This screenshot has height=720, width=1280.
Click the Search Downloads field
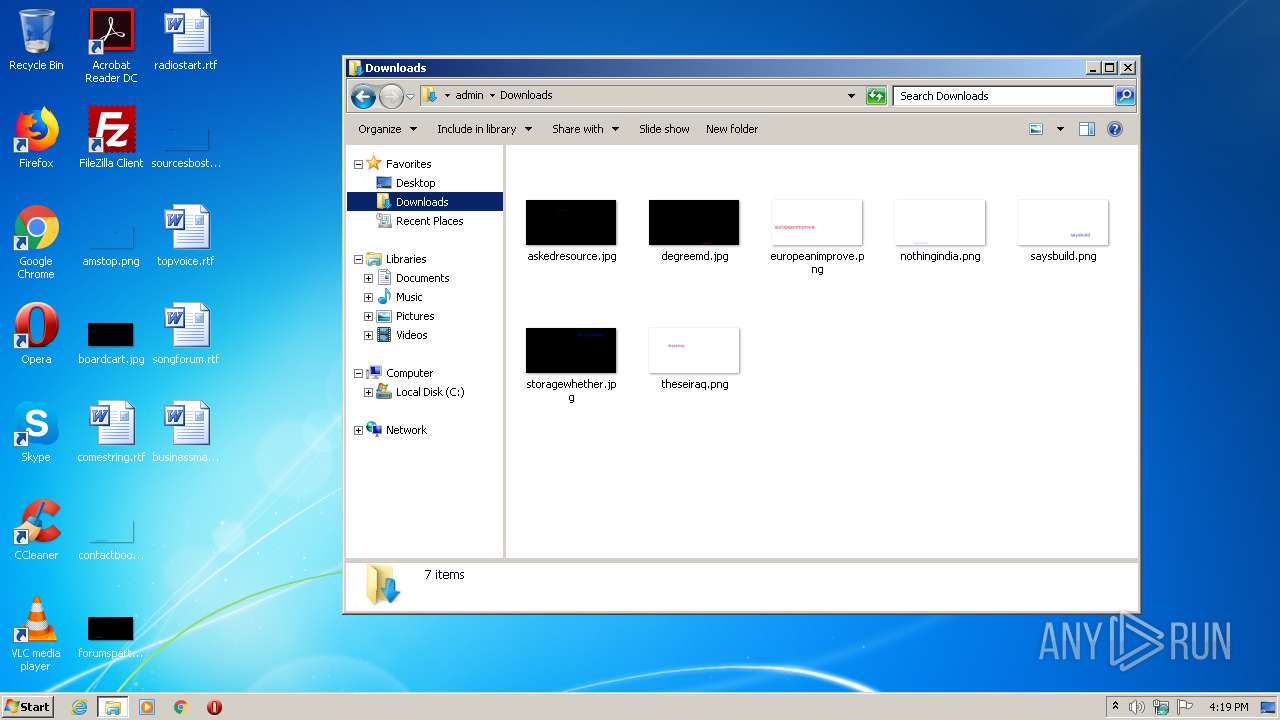(x=1003, y=96)
